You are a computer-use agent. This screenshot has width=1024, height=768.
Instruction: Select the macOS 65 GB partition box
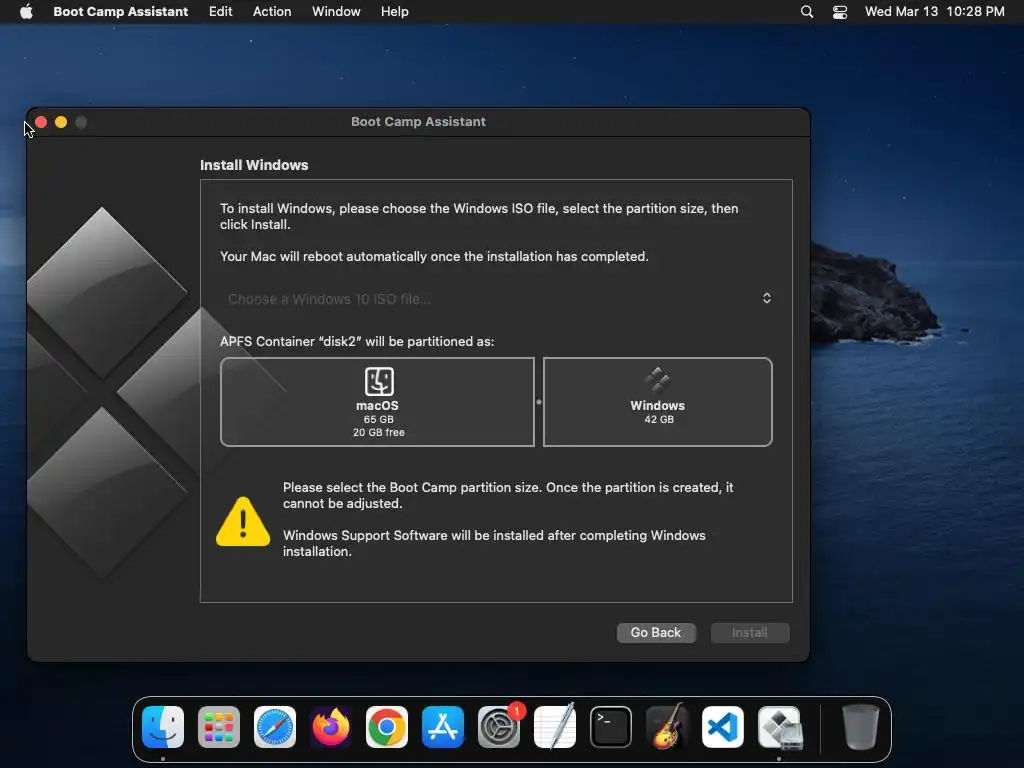377,402
